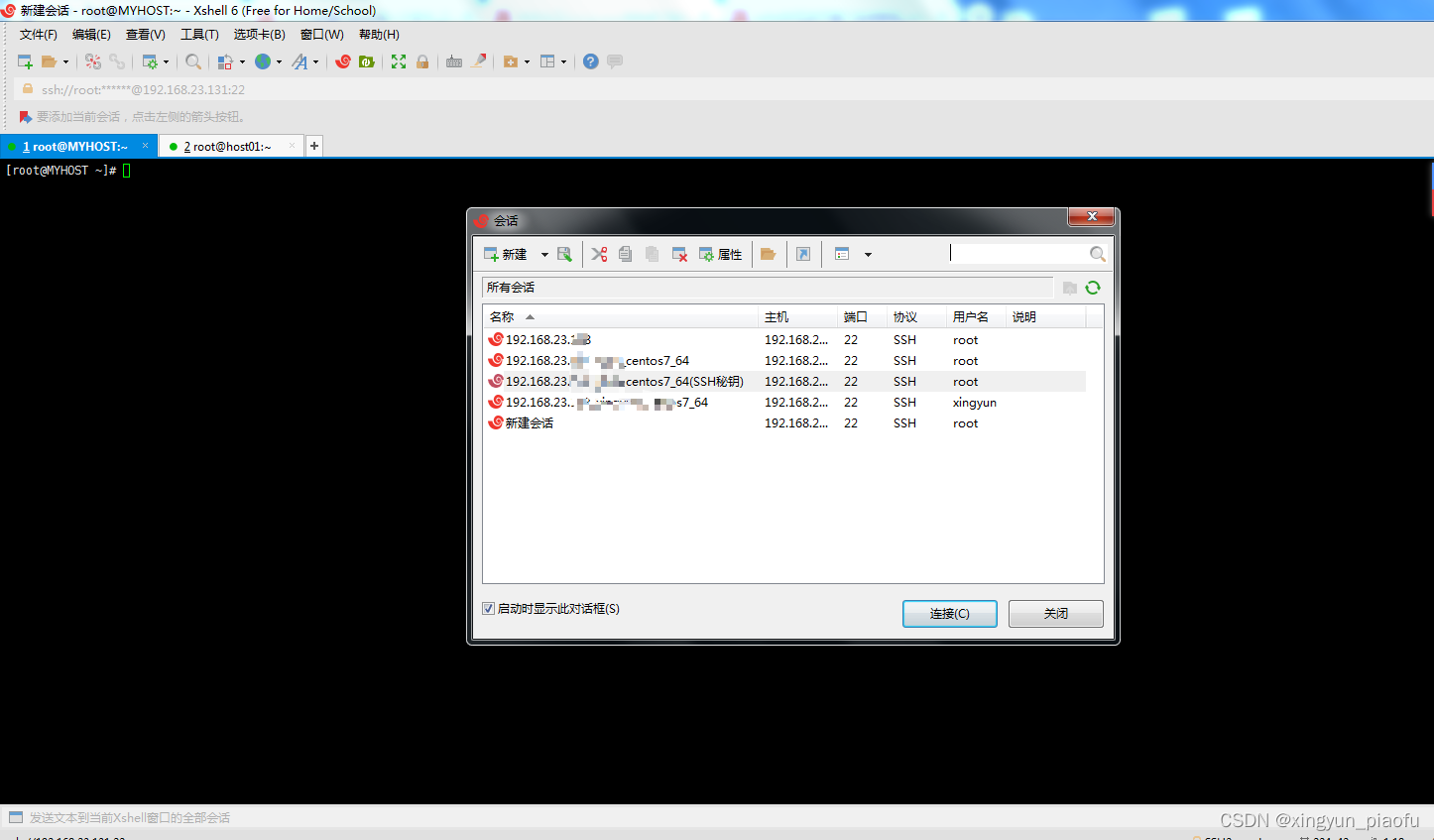Click the scissors cut icon in dialog
The width and height of the screenshot is (1434, 840).
(x=599, y=255)
